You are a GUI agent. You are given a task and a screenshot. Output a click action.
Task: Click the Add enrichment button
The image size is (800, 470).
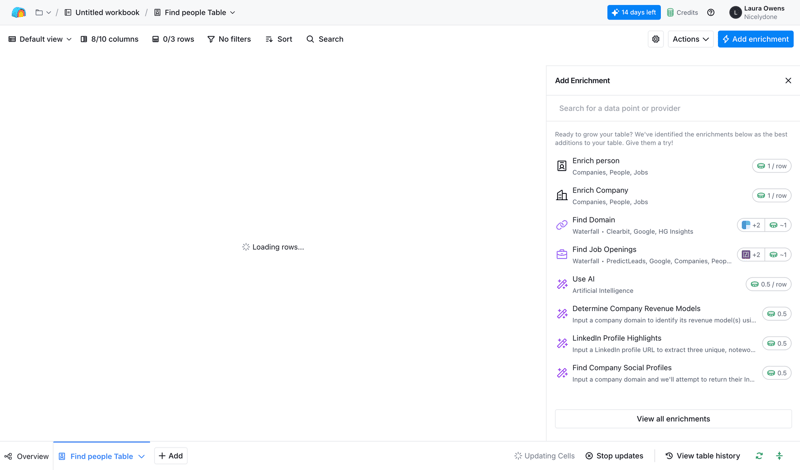pos(755,39)
